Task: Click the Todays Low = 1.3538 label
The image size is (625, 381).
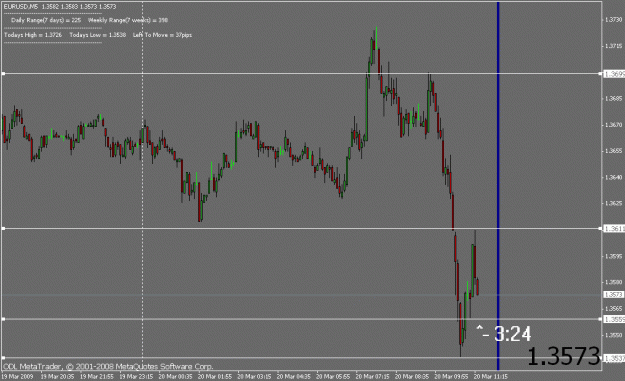Action: pos(98,35)
